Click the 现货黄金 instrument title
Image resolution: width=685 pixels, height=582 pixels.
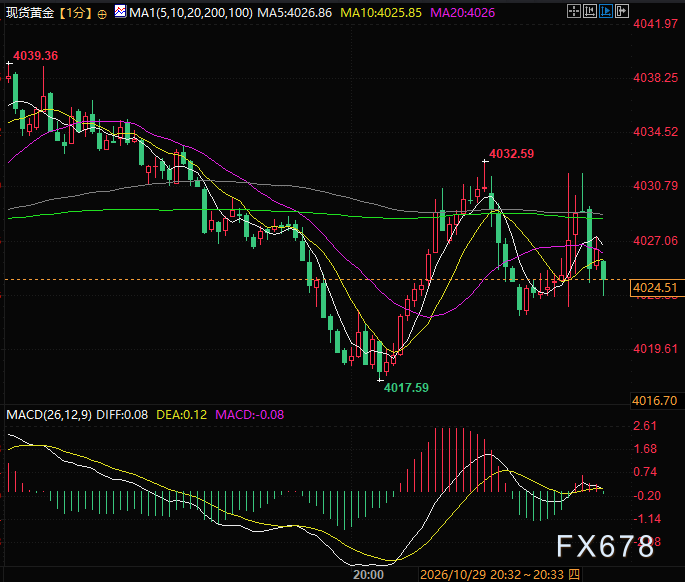coord(30,13)
